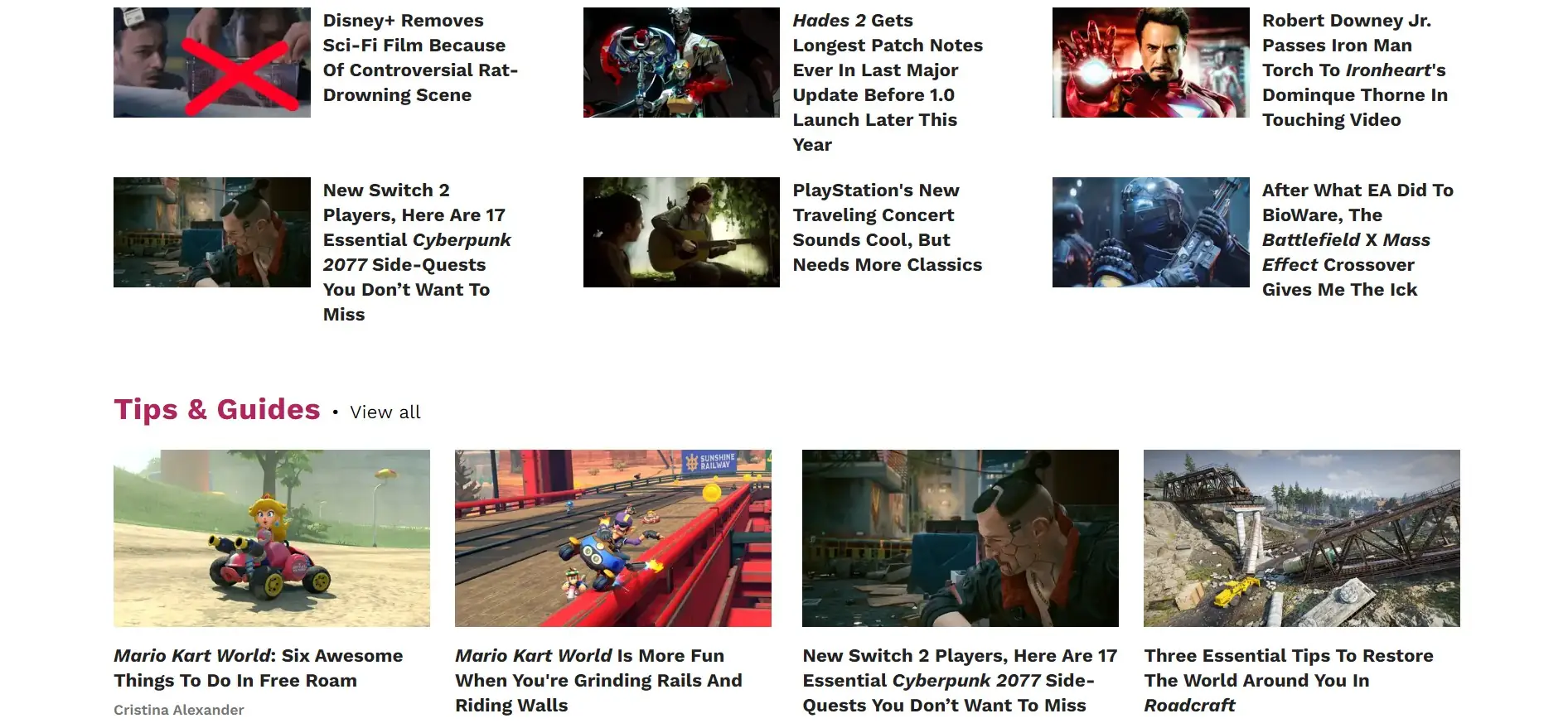Open the large Cyberpunk 2077 thumbnail in Tips & Guides
This screenshot has height=728, width=1568.
961,538
